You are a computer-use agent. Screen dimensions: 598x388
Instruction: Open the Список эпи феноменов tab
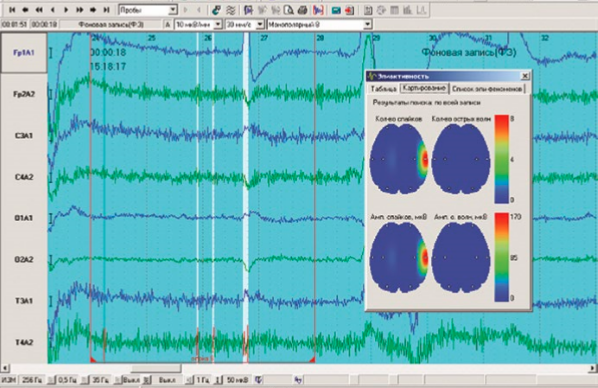(x=487, y=89)
